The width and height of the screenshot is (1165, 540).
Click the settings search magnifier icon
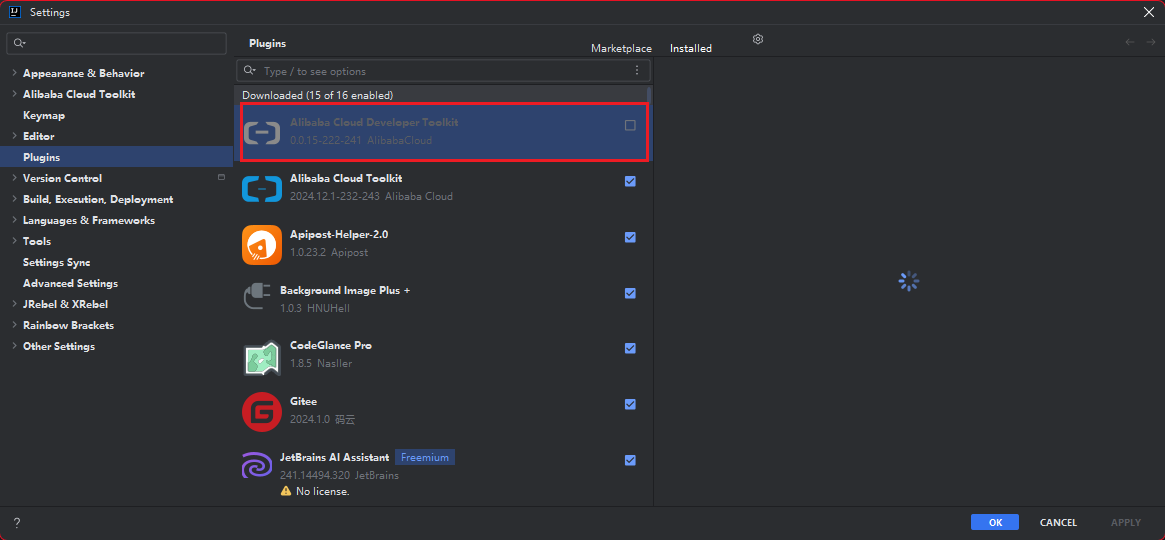[20, 43]
